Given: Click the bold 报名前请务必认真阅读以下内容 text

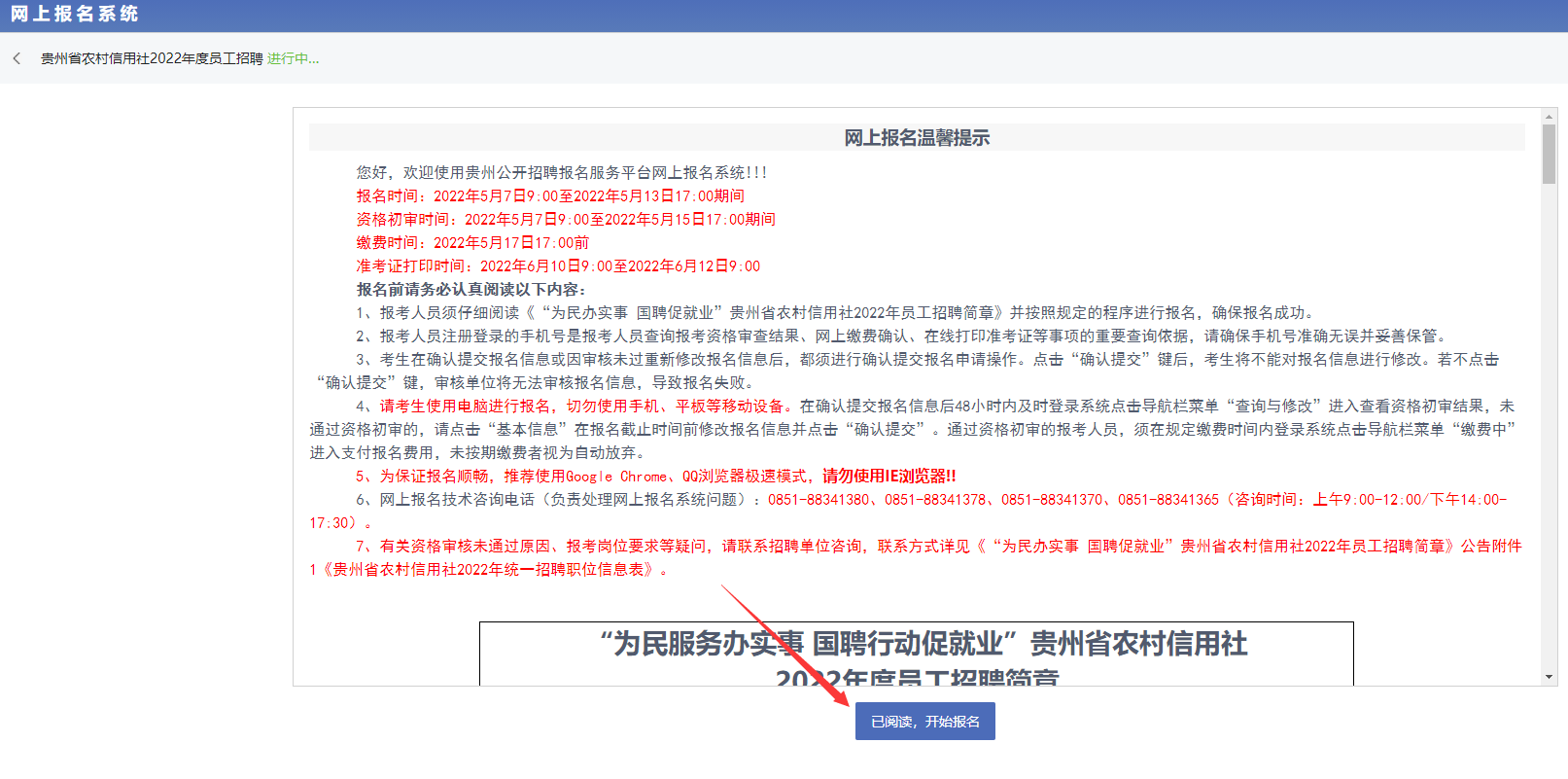Looking at the screenshot, I should pos(470,290).
